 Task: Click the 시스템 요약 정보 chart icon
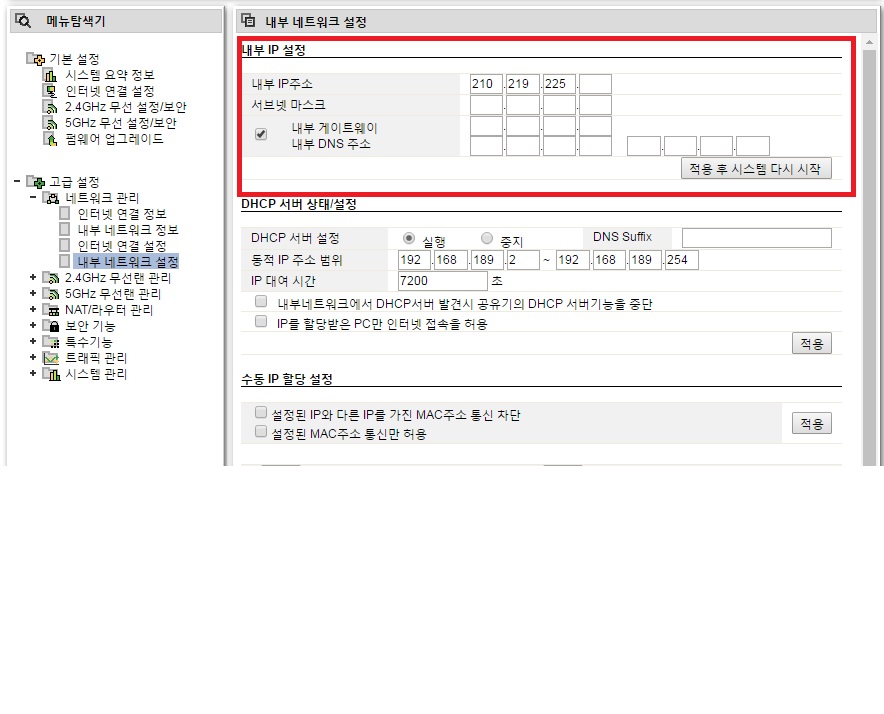pyautogui.click(x=51, y=75)
